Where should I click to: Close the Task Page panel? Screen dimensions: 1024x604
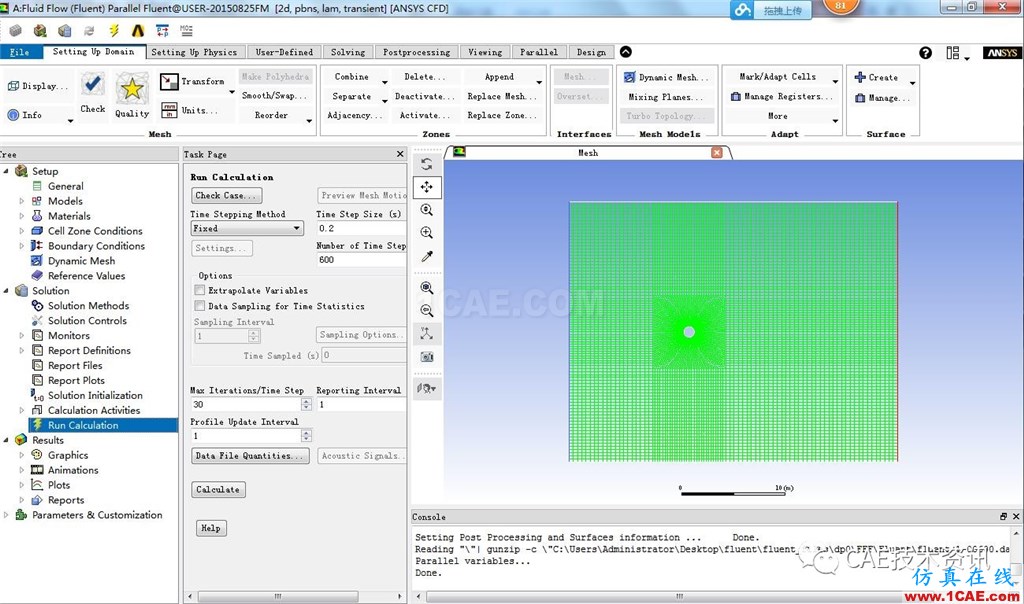coord(400,154)
